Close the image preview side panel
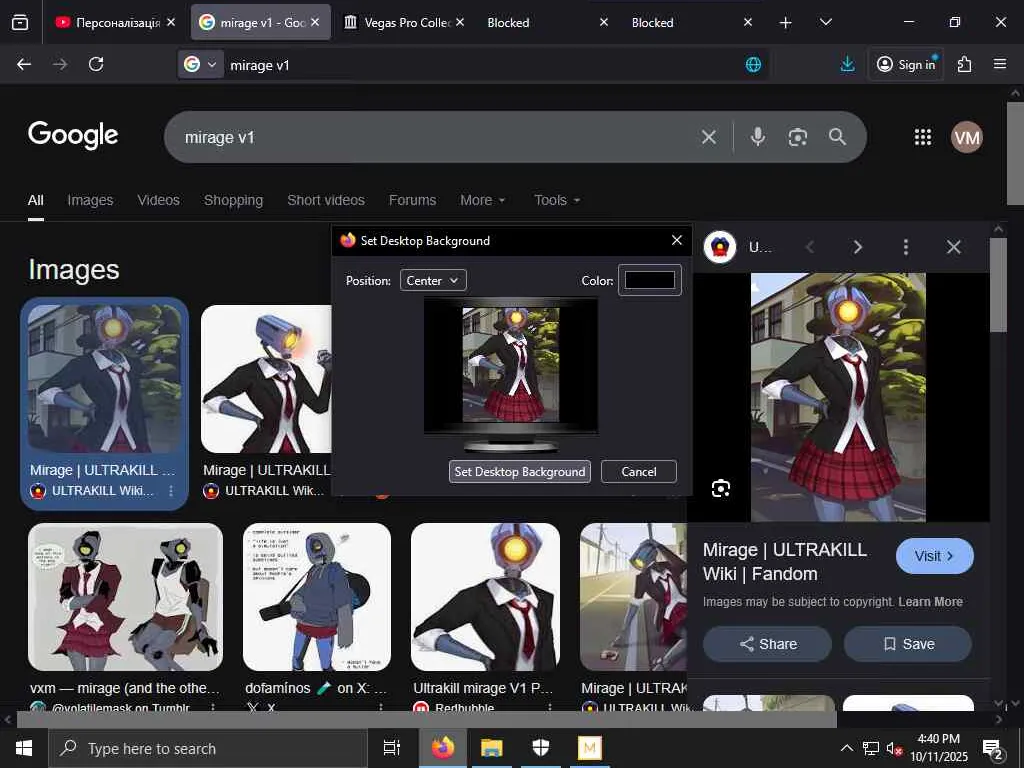Image resolution: width=1024 pixels, height=768 pixels. tap(953, 247)
